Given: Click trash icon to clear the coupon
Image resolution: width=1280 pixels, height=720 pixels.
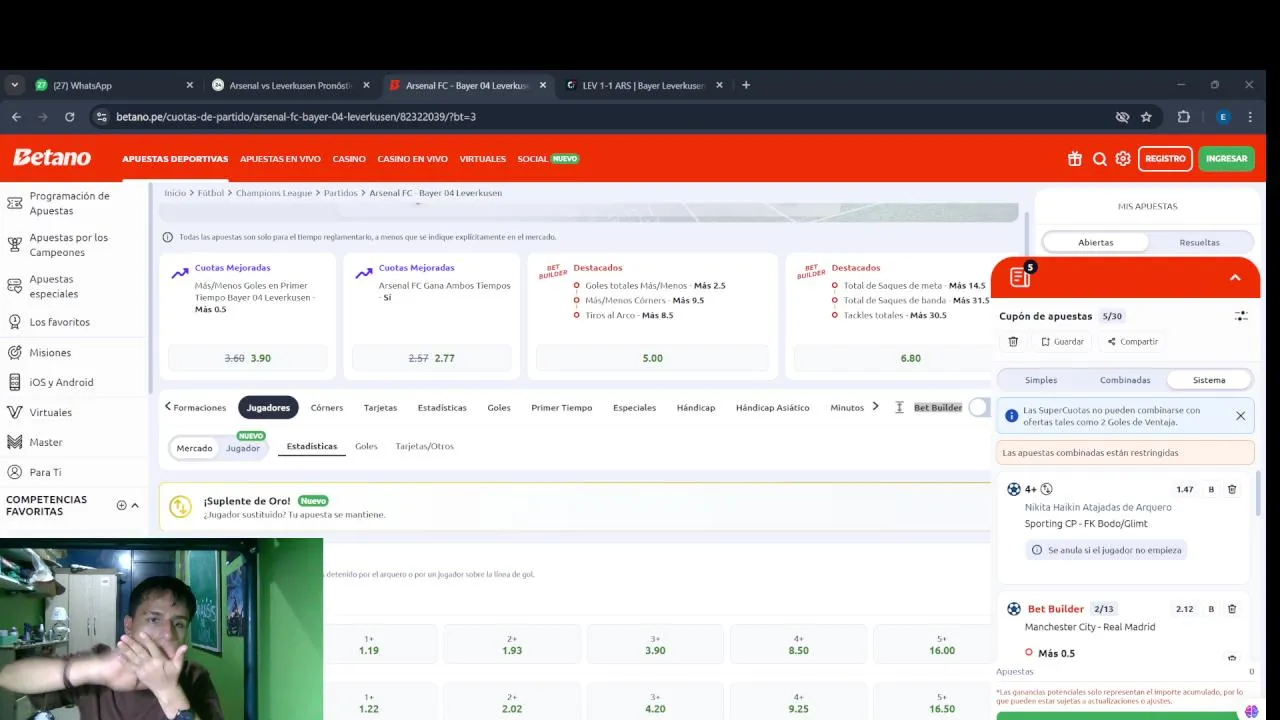Looking at the screenshot, I should point(1013,342).
